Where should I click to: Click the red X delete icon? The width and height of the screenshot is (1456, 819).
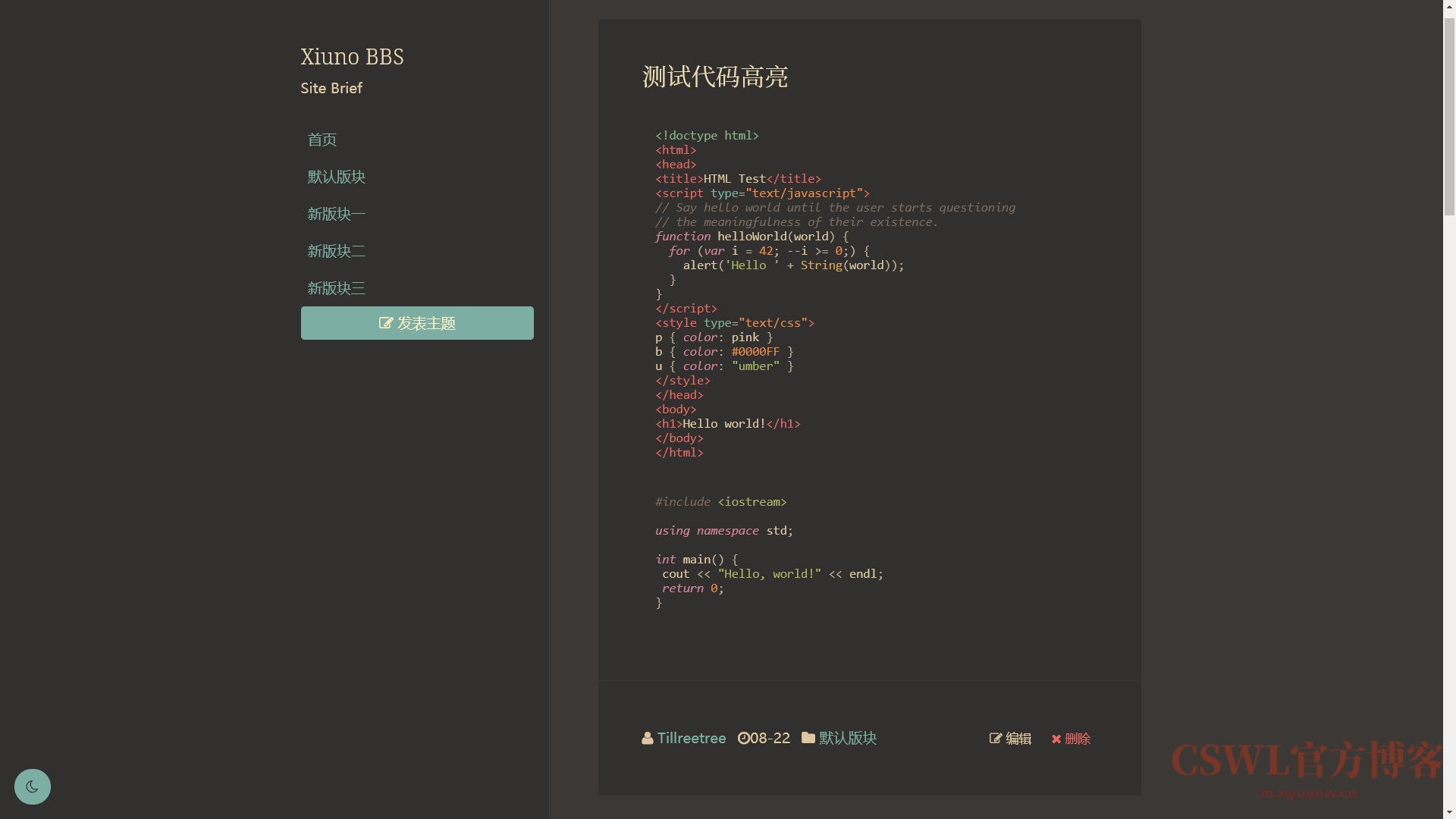click(x=1056, y=739)
